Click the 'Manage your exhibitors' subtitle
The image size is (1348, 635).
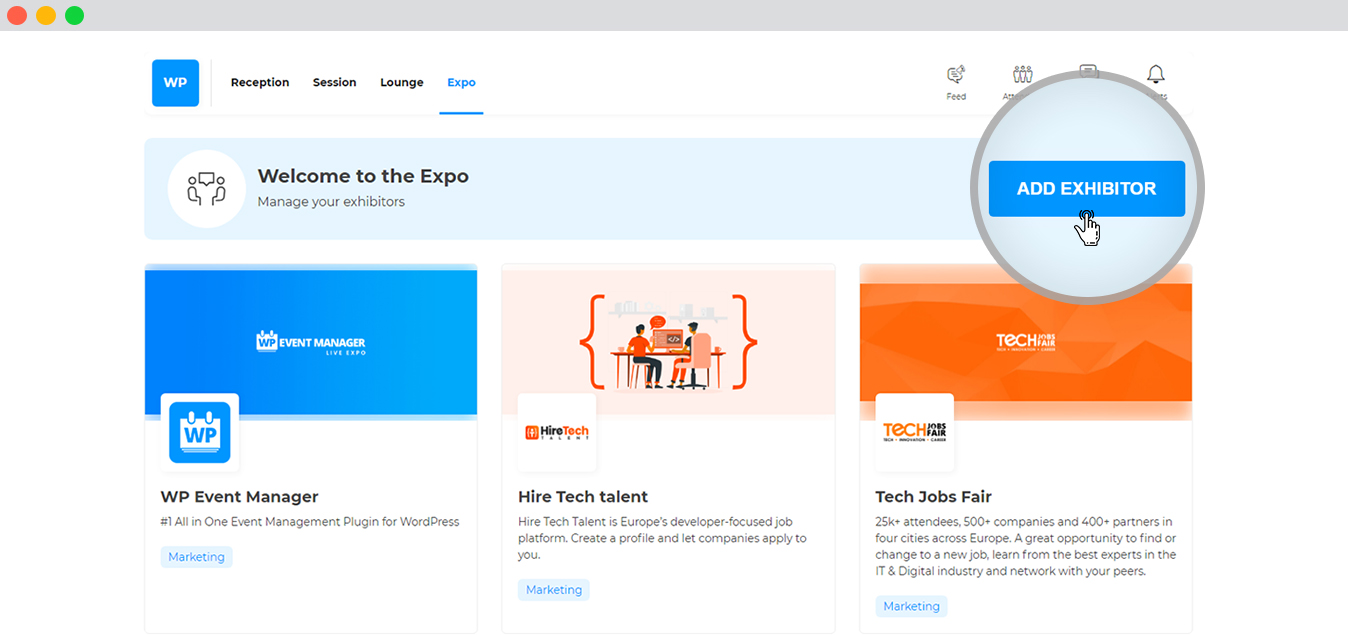[331, 202]
